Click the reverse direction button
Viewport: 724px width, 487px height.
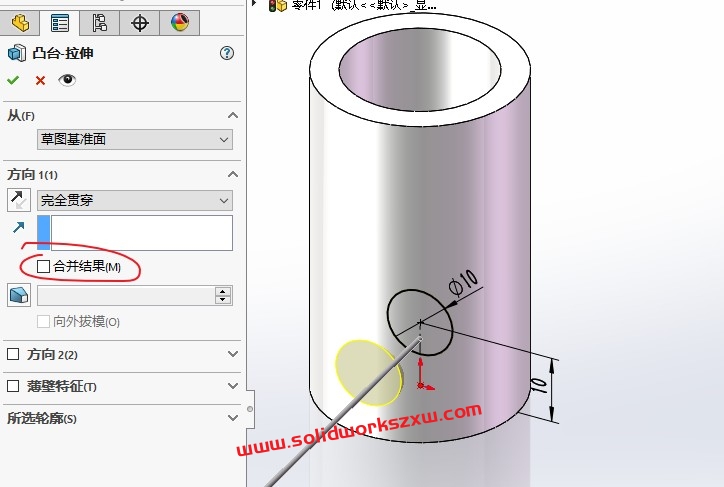click(x=19, y=200)
